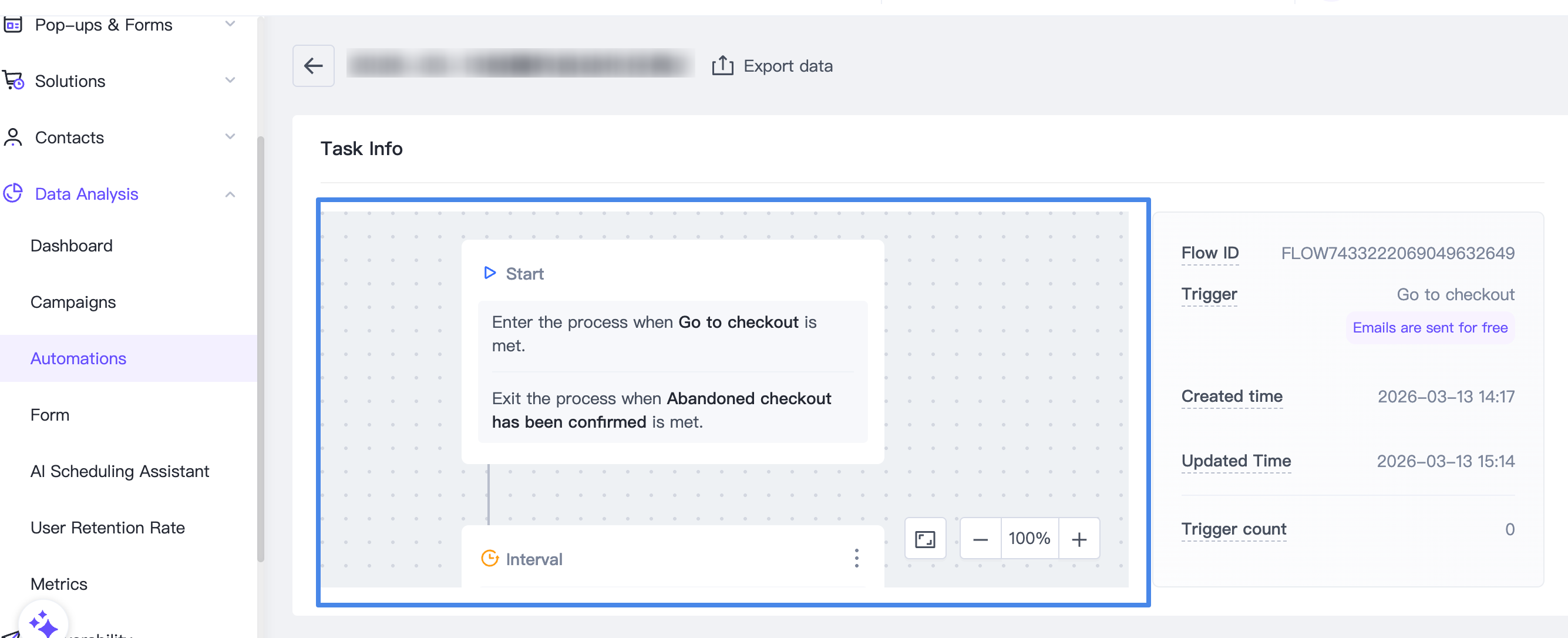This screenshot has width=1568, height=638.
Task: Expand the Solutions menu
Action: 230,80
